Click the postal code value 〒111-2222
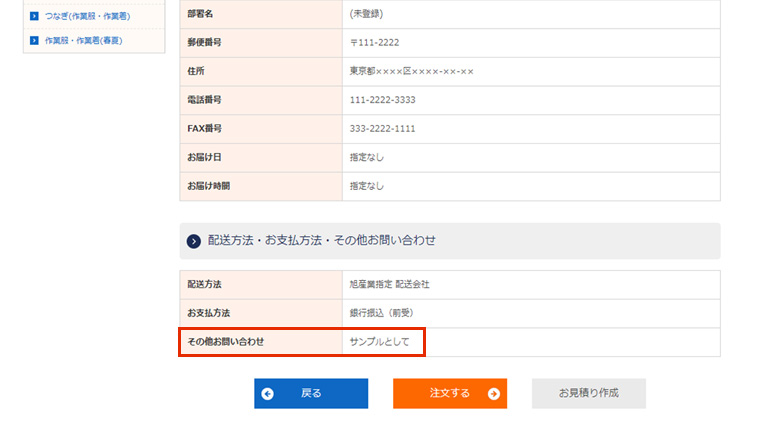760x440 pixels. pyautogui.click(x=374, y=42)
